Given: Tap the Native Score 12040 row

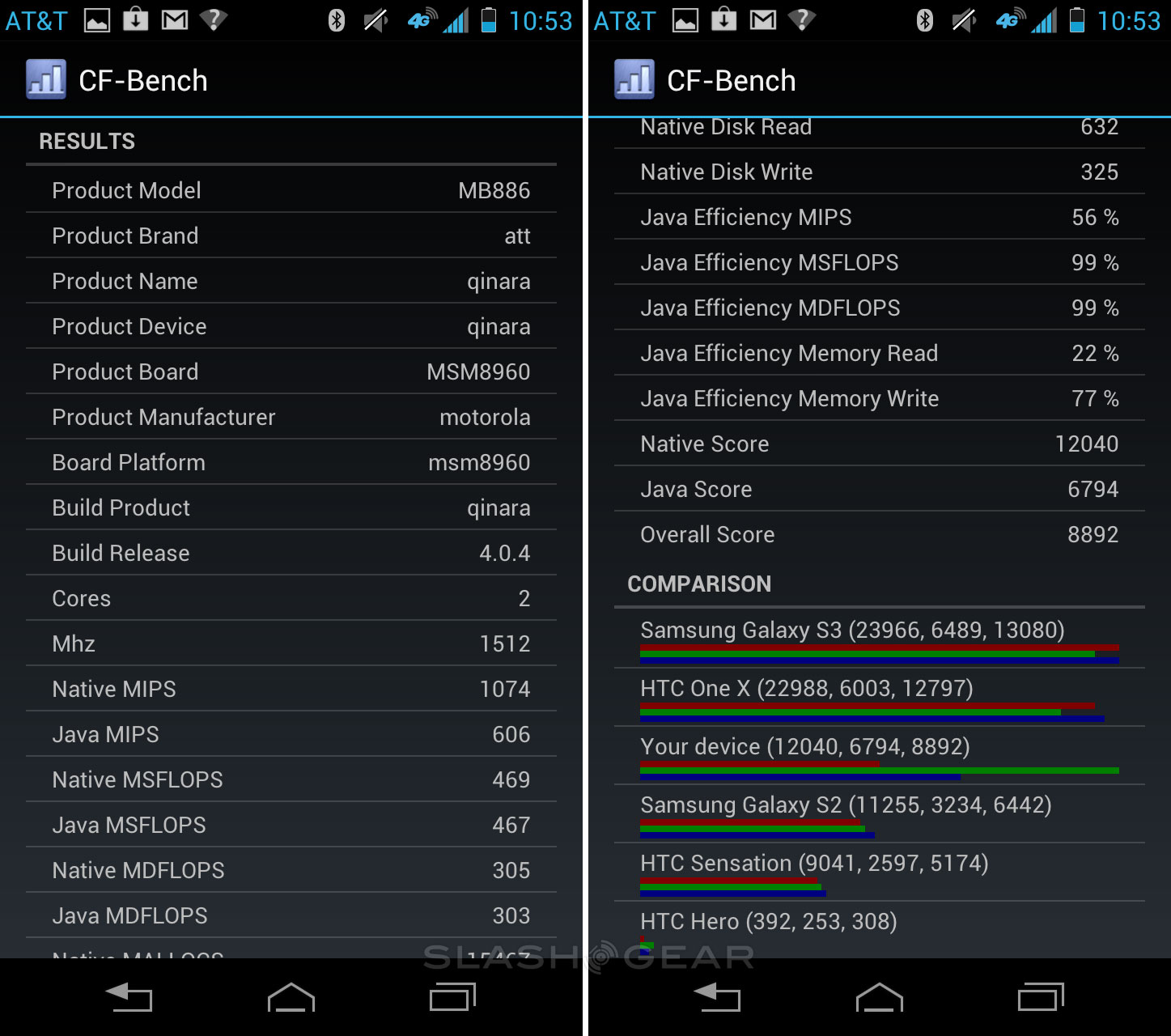Looking at the screenshot, I should coord(879,444).
